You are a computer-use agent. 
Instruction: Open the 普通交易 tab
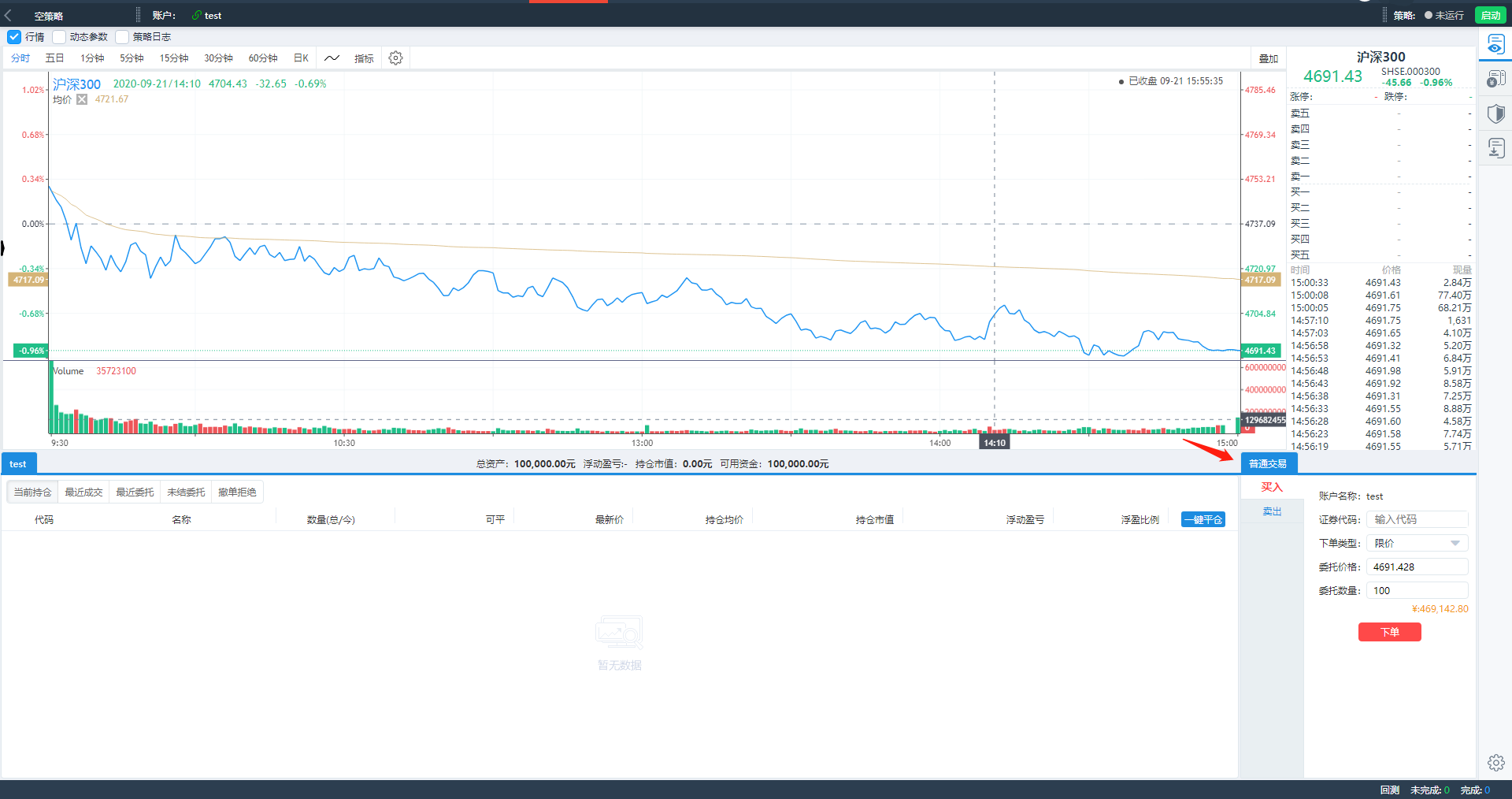tap(1268, 463)
